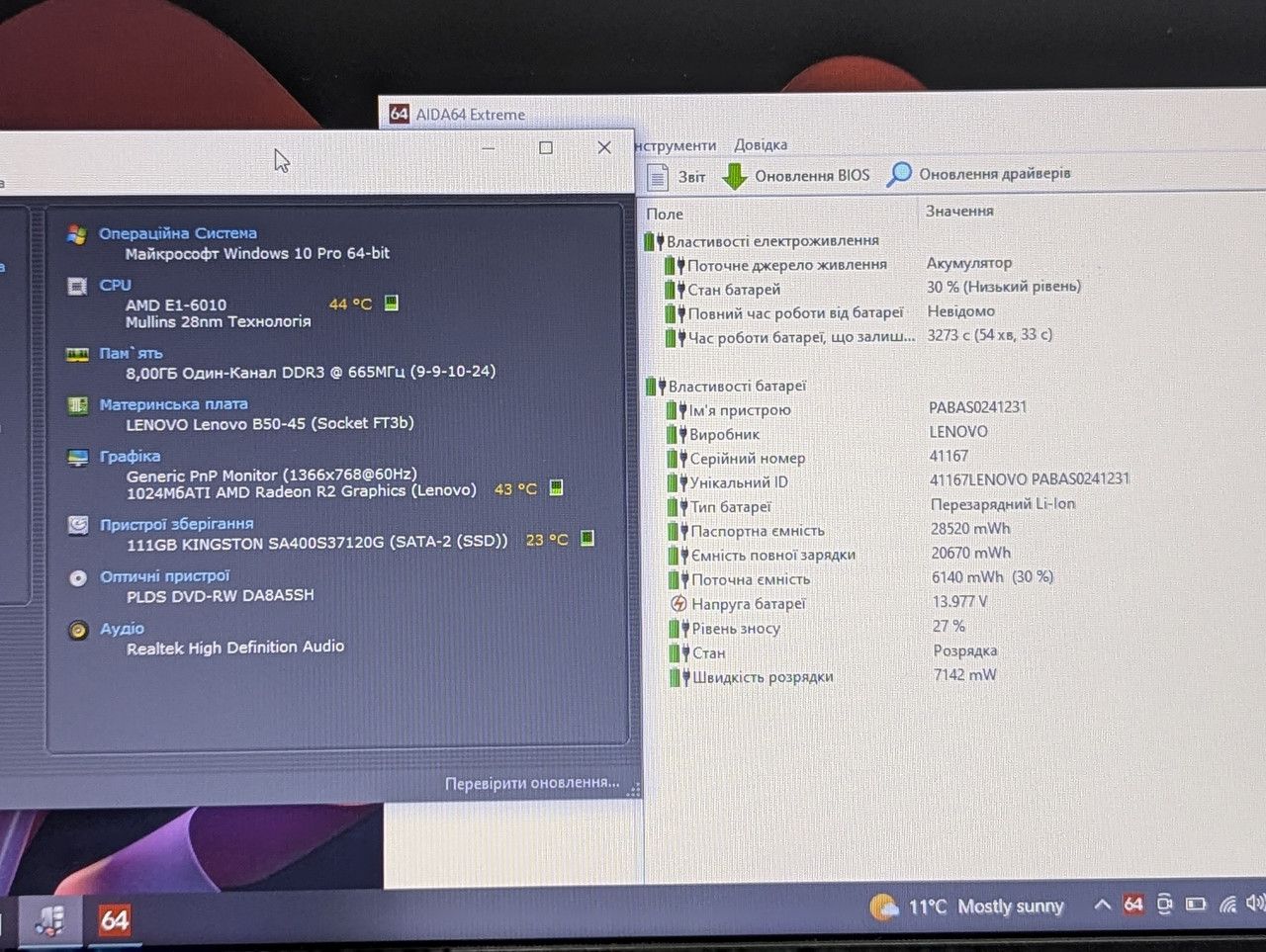Open the Материнська плата section link
This screenshot has width=1266, height=952.
coord(173,404)
